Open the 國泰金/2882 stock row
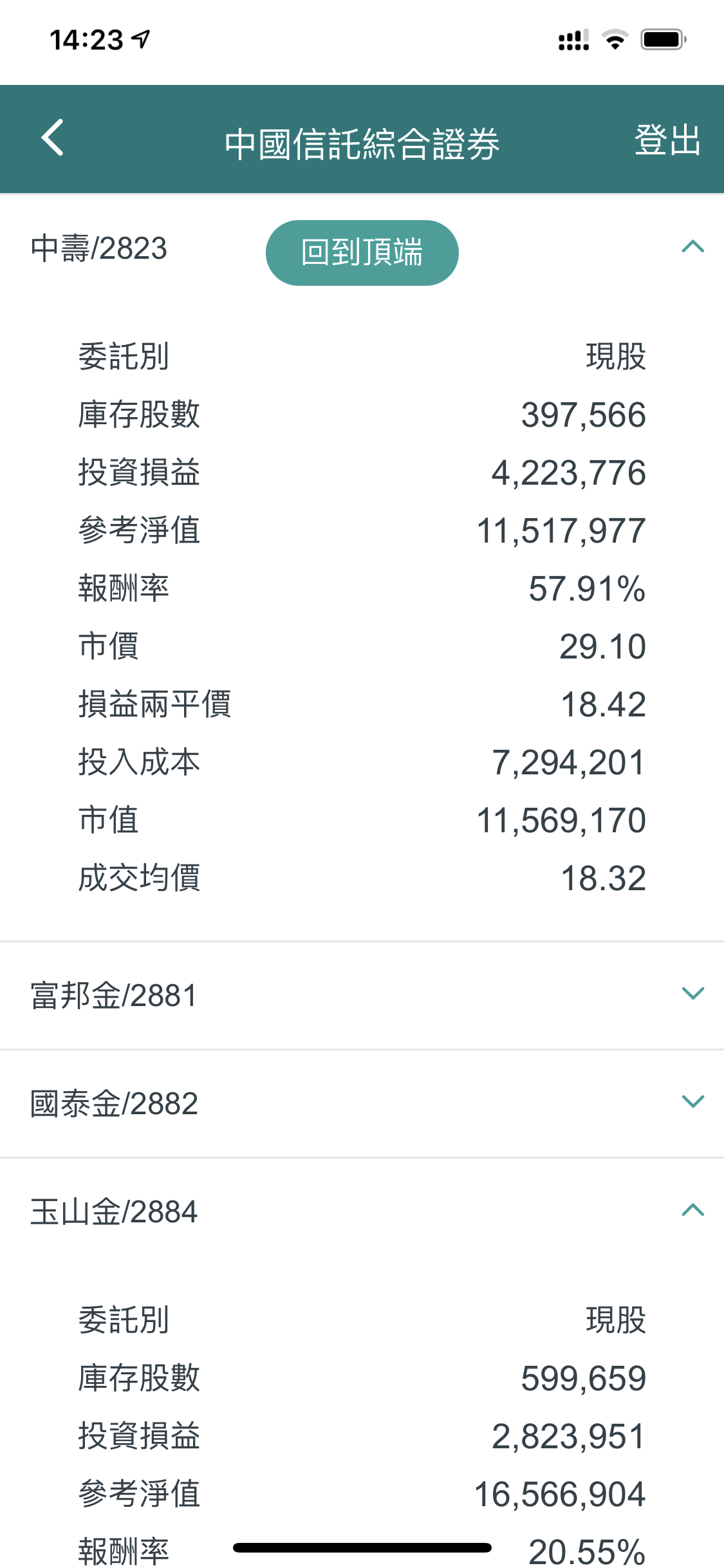Image resolution: width=724 pixels, height=1568 pixels. click(114, 1103)
